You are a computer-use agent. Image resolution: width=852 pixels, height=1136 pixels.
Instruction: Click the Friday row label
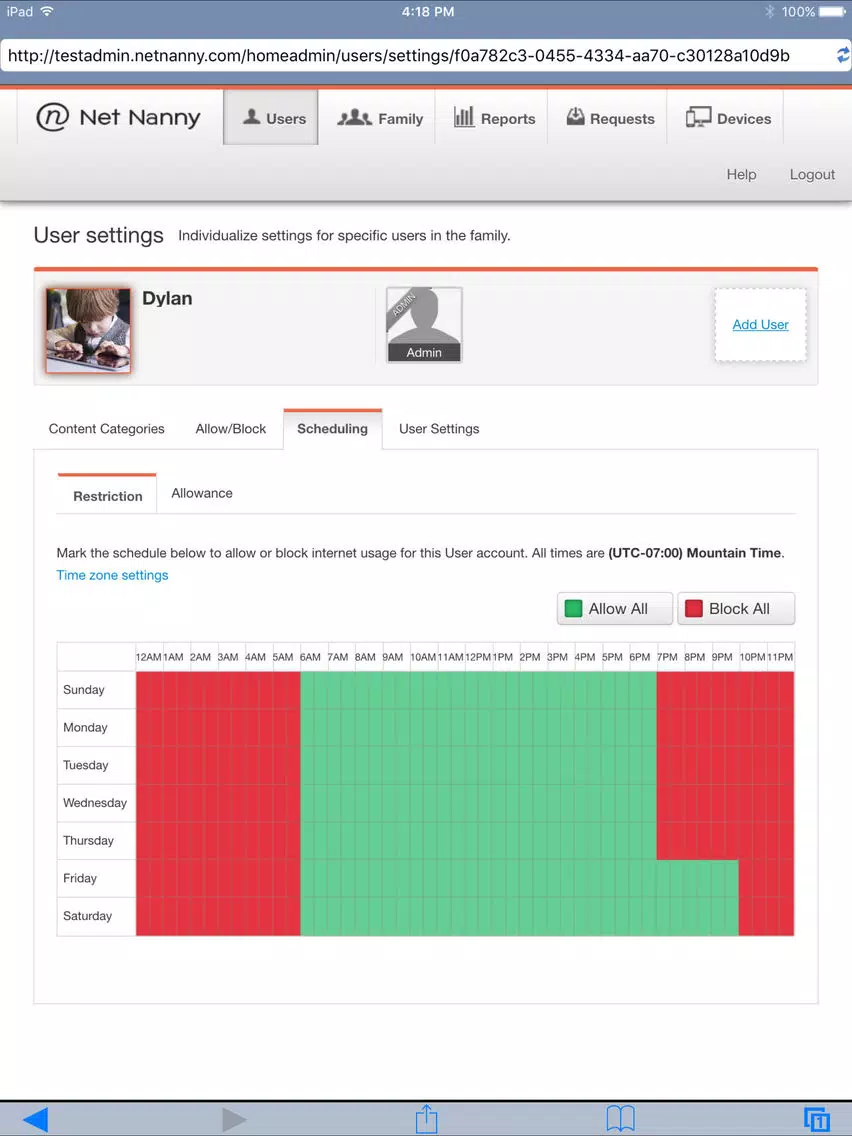pos(80,878)
